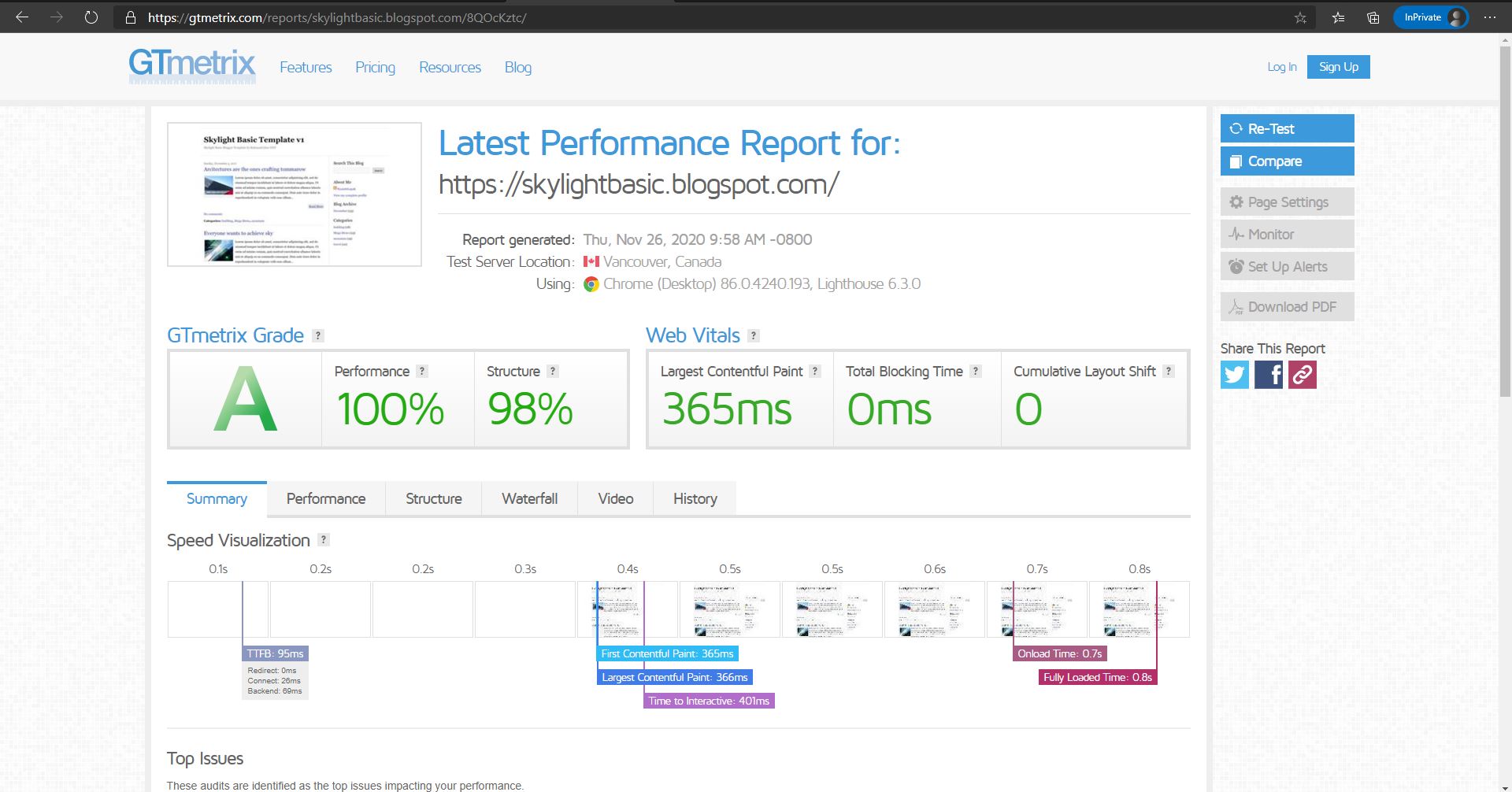The image size is (1512, 792).
Task: Click the Monitor button
Action: (x=1288, y=234)
